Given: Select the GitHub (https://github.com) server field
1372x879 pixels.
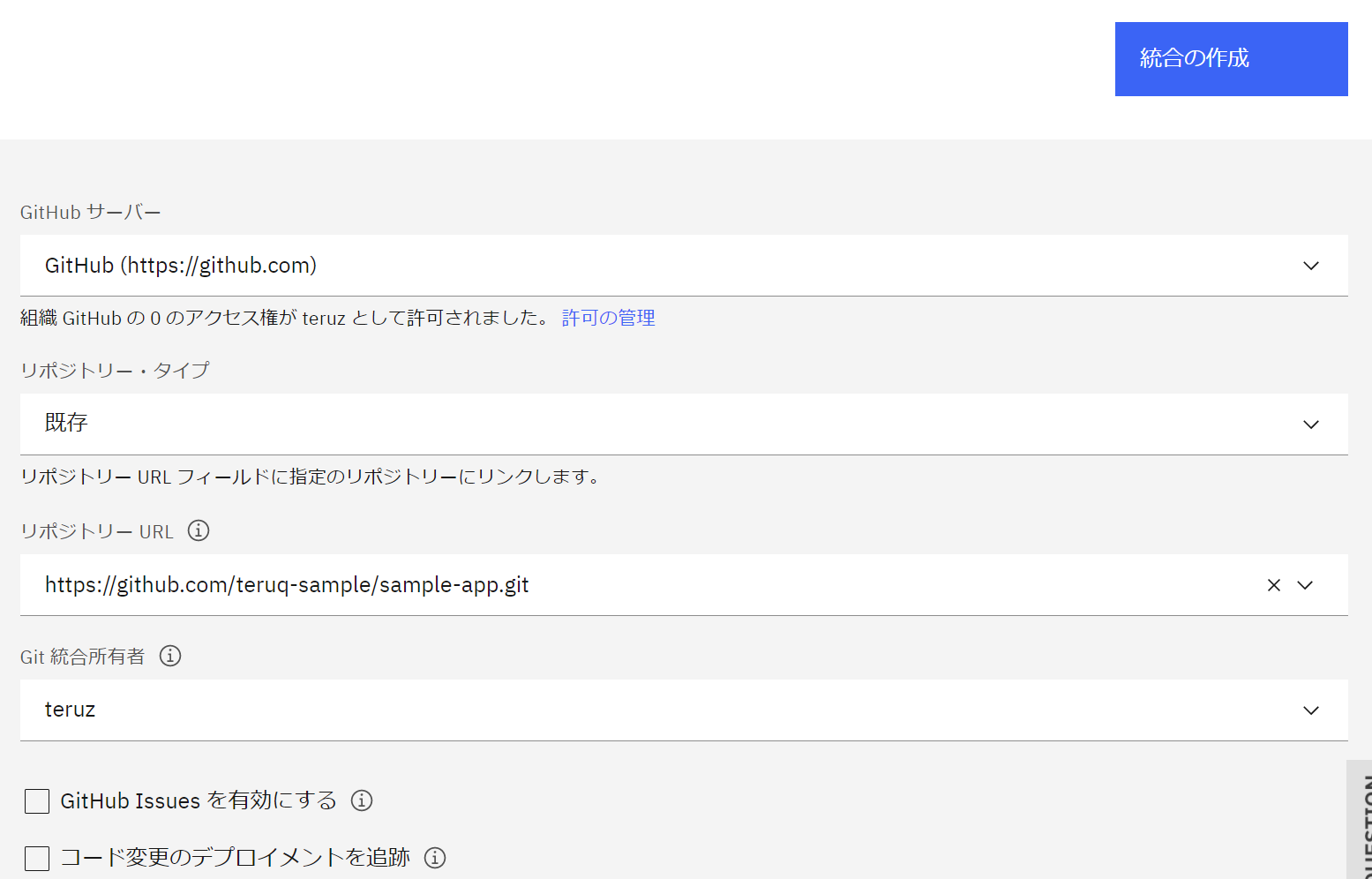Looking at the screenshot, I should pos(684,266).
